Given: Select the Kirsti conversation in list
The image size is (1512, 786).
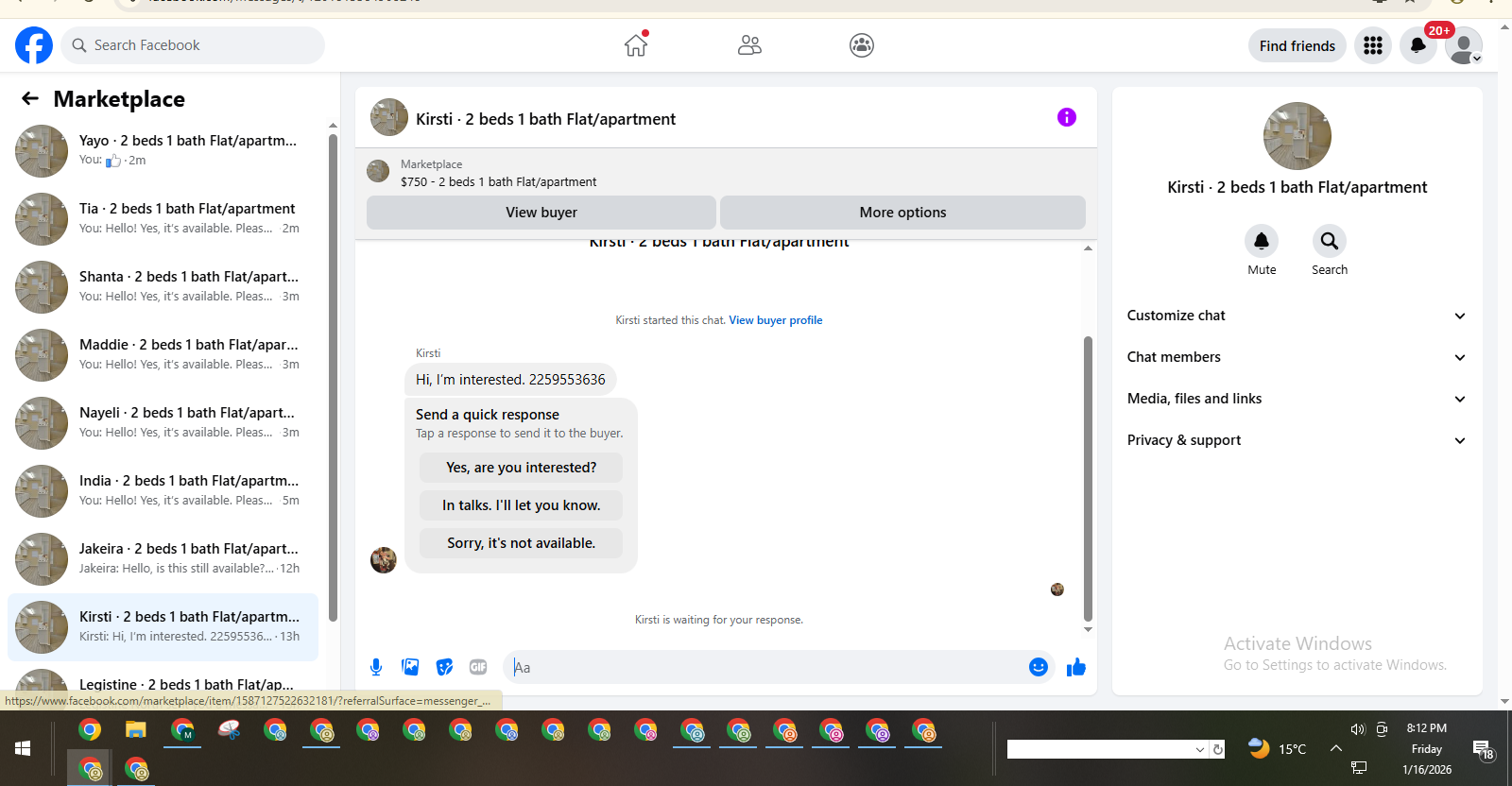Looking at the screenshot, I should click(163, 627).
